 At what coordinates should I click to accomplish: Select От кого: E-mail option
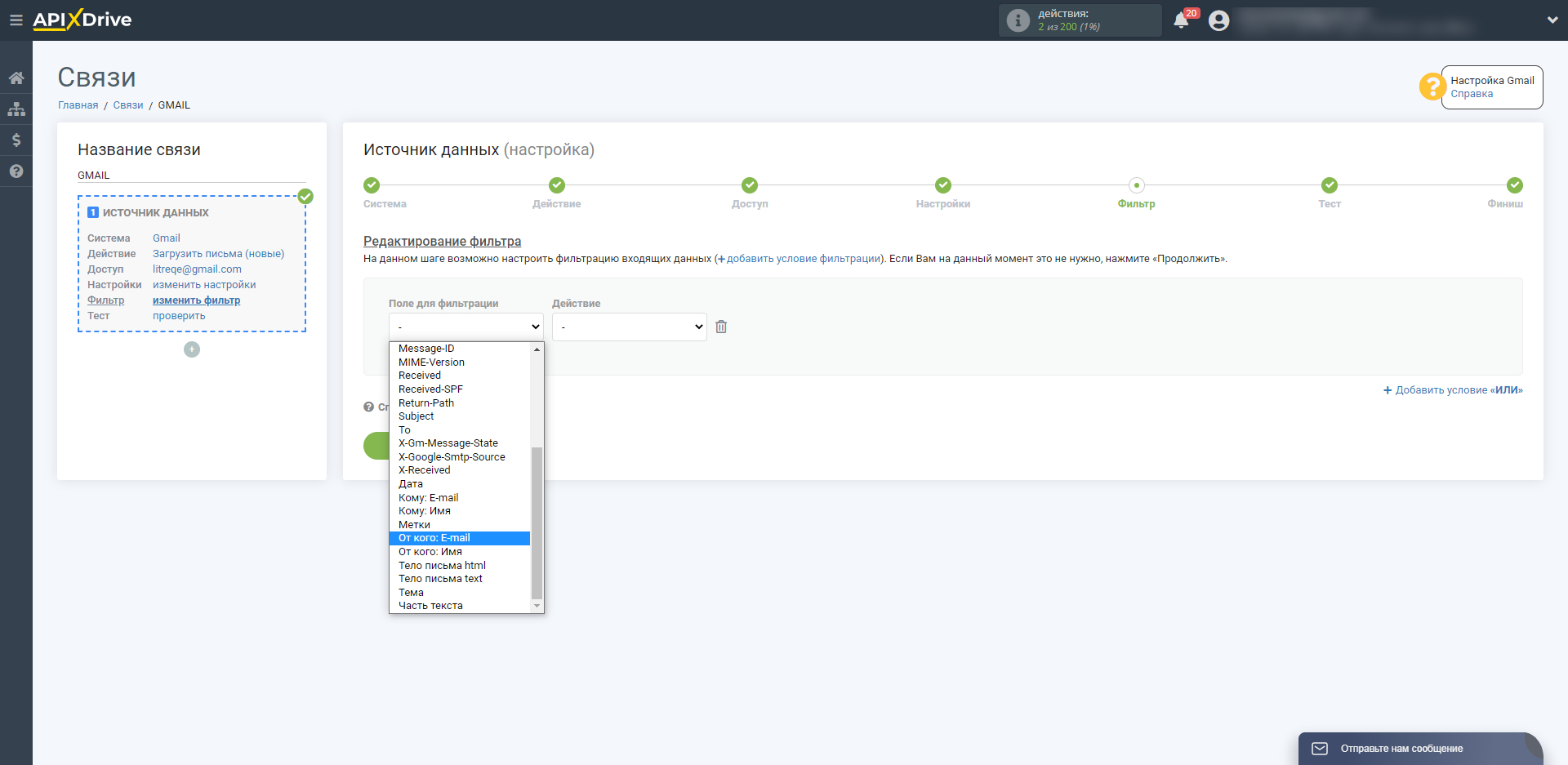click(x=460, y=538)
